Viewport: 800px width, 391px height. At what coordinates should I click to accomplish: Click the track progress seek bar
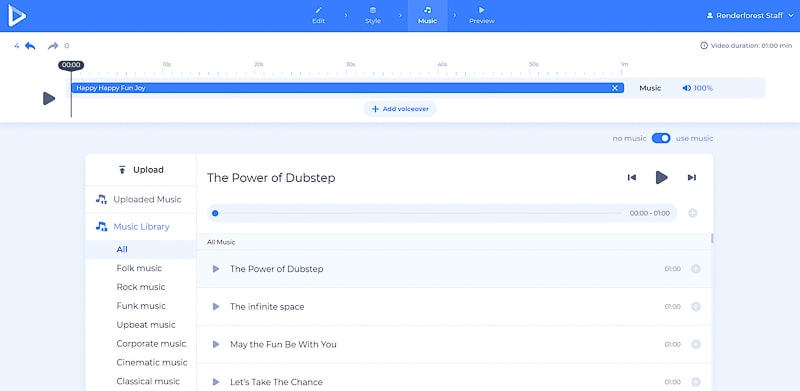[418, 213]
